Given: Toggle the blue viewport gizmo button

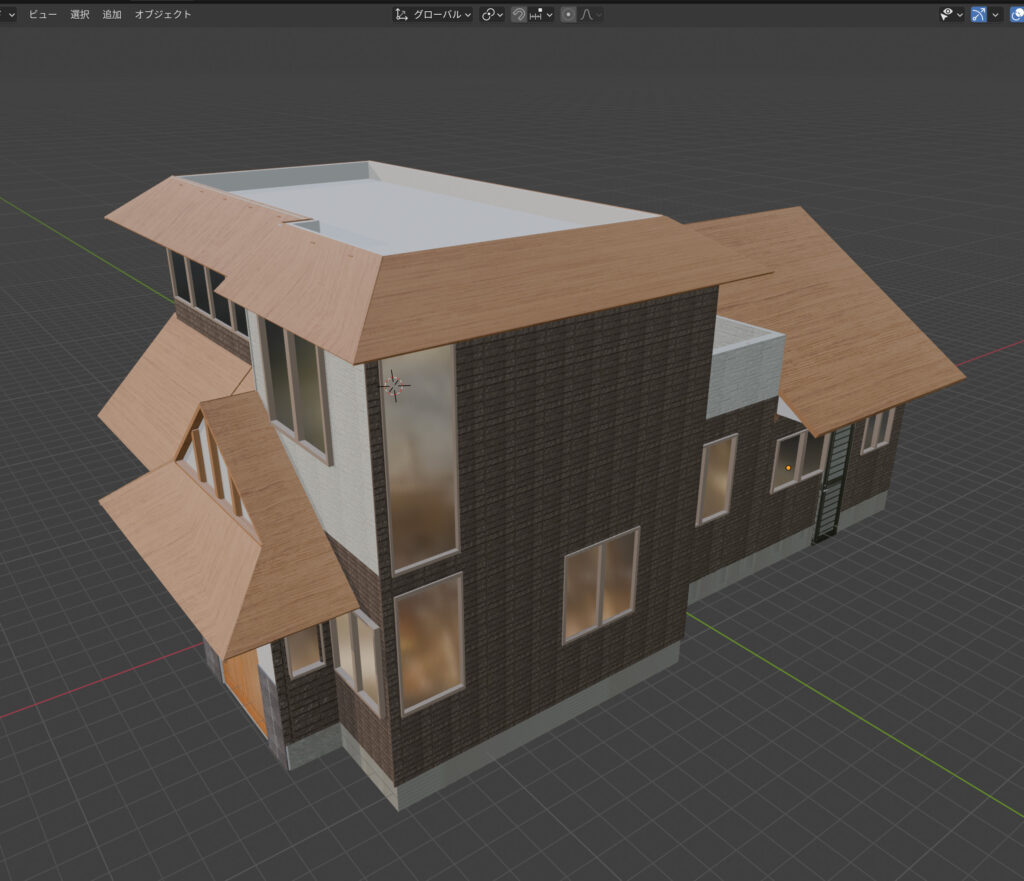Looking at the screenshot, I should (x=979, y=15).
